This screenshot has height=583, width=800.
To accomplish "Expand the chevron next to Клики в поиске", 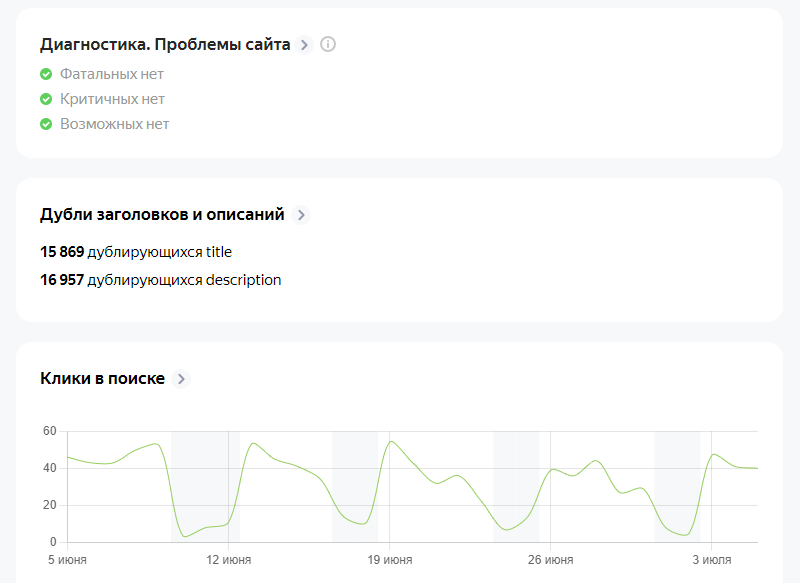I will 181,379.
